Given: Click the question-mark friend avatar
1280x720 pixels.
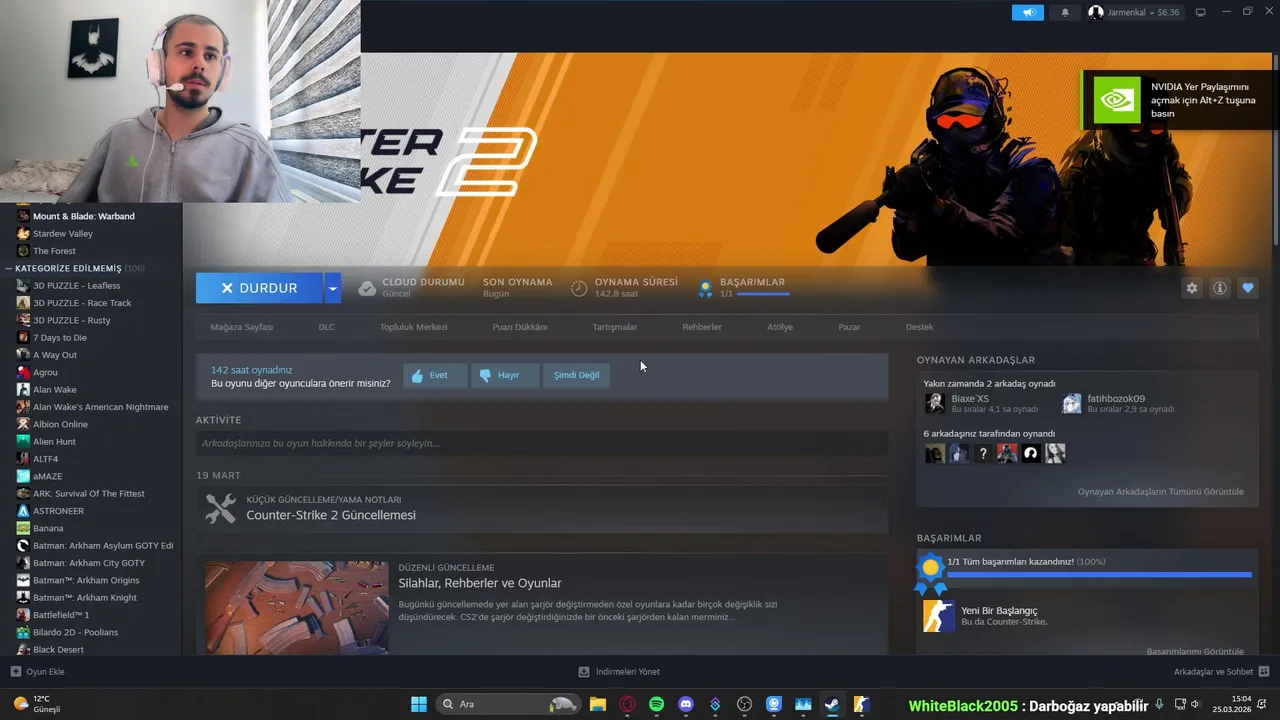Looking at the screenshot, I should pos(983,454).
